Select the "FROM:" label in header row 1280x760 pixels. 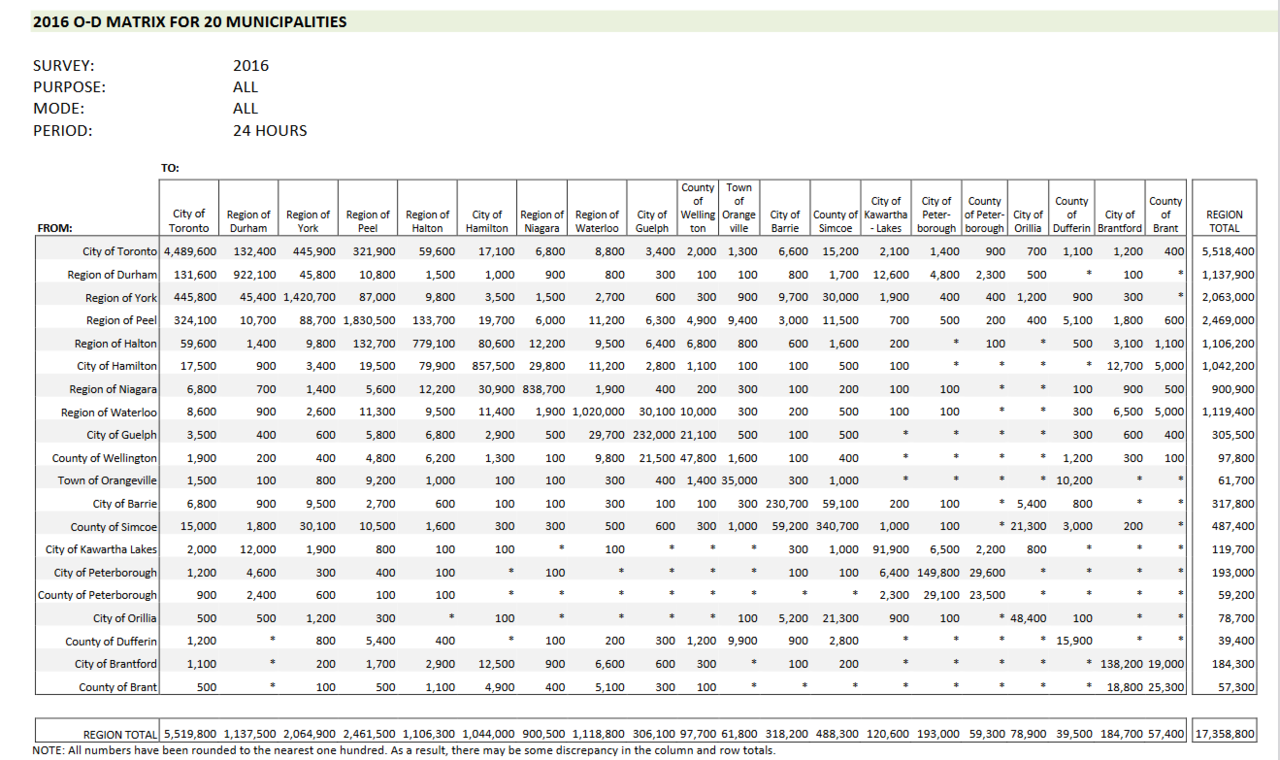pos(54,228)
